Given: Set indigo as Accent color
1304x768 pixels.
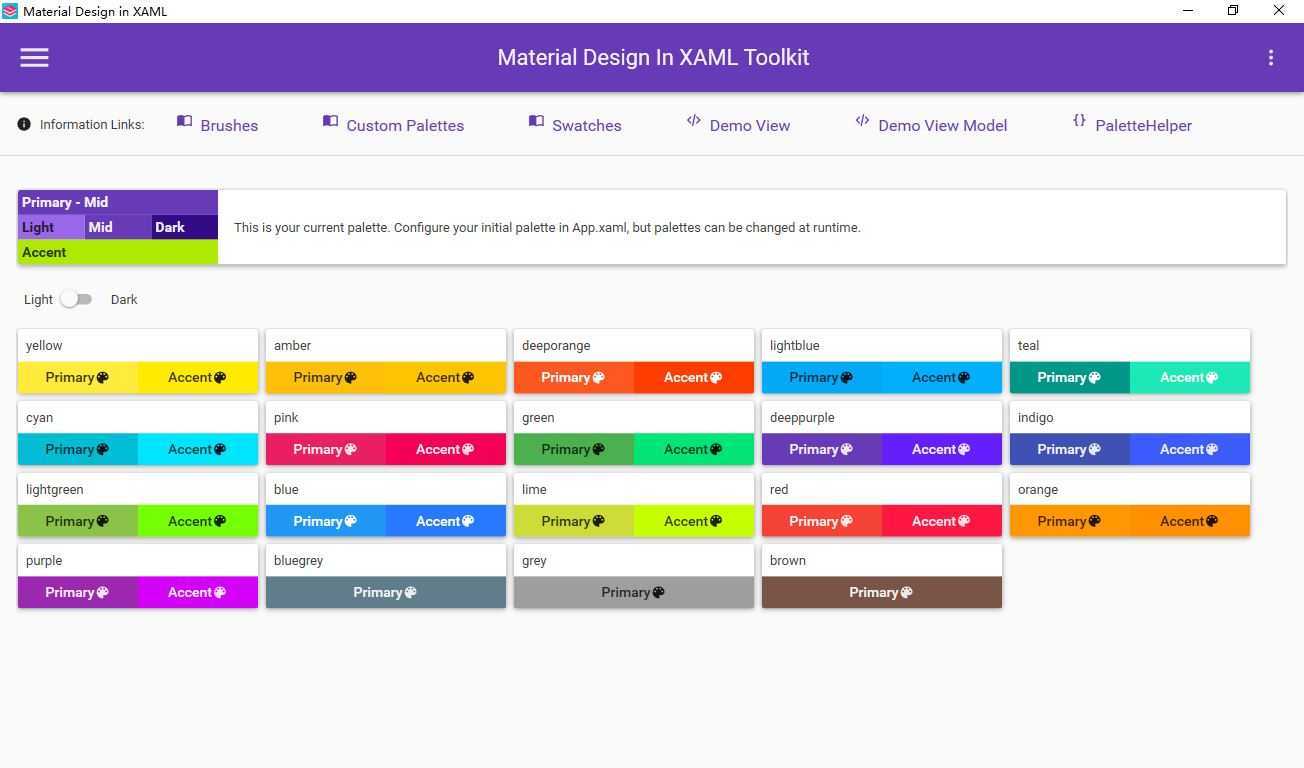Looking at the screenshot, I should click(x=1190, y=449).
